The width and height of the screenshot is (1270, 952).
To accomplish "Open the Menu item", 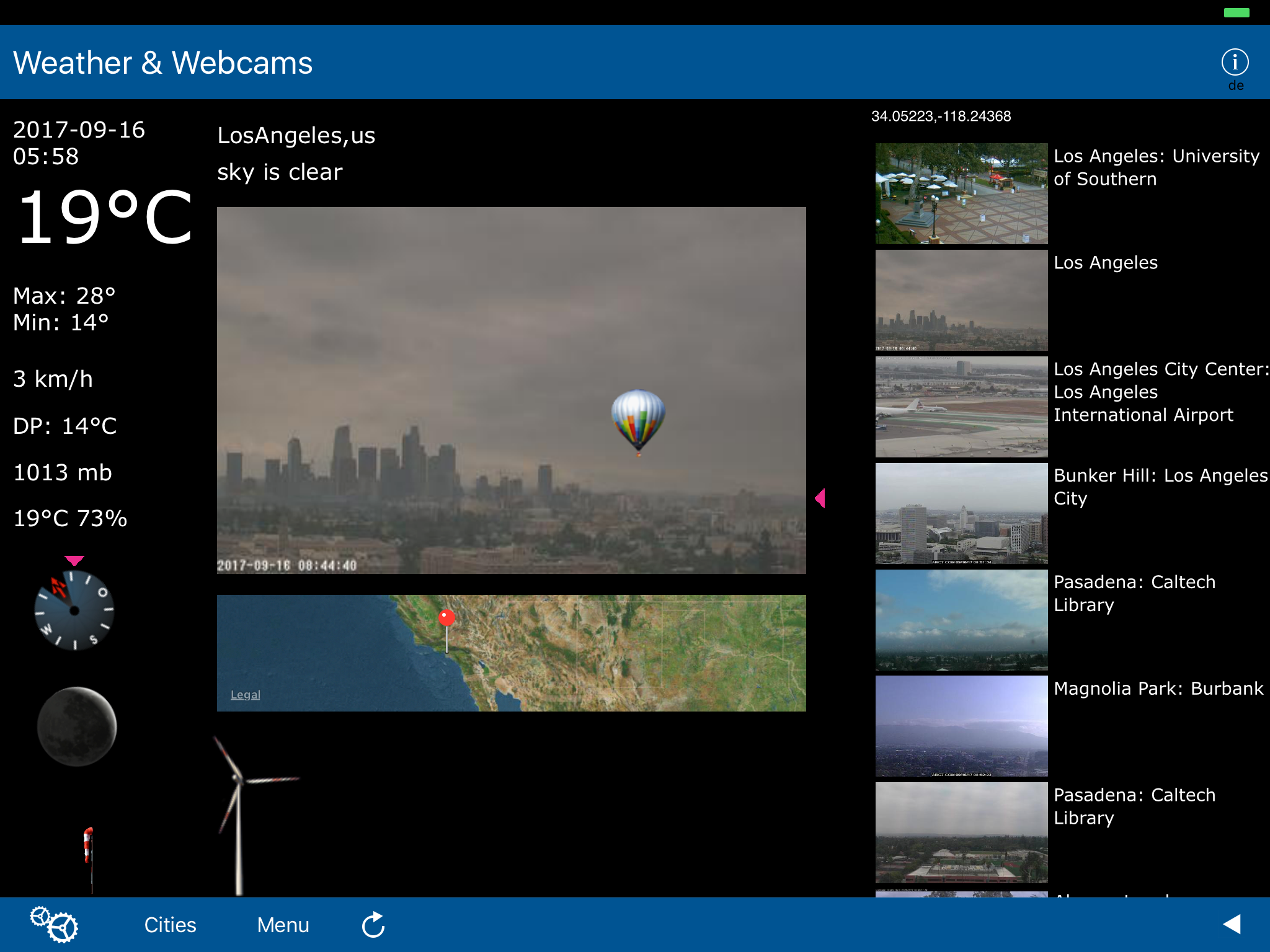I will coord(283,925).
